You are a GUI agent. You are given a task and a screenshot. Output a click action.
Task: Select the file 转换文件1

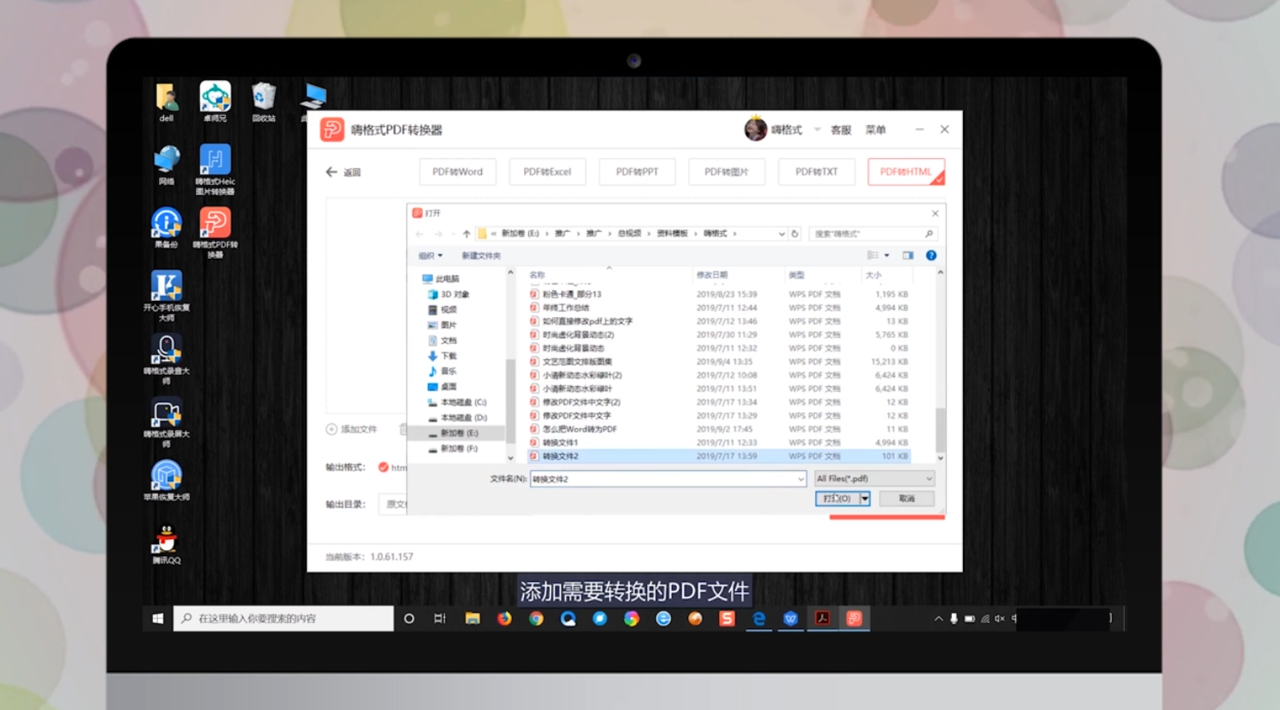point(553,442)
